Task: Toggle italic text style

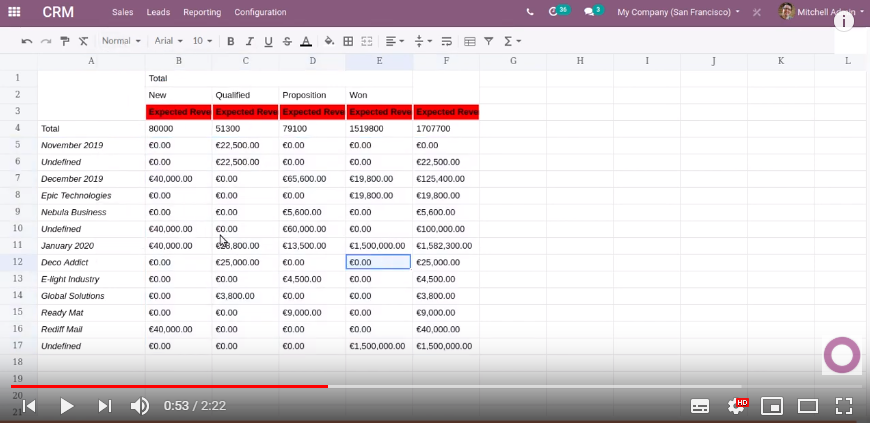Action: click(x=249, y=41)
